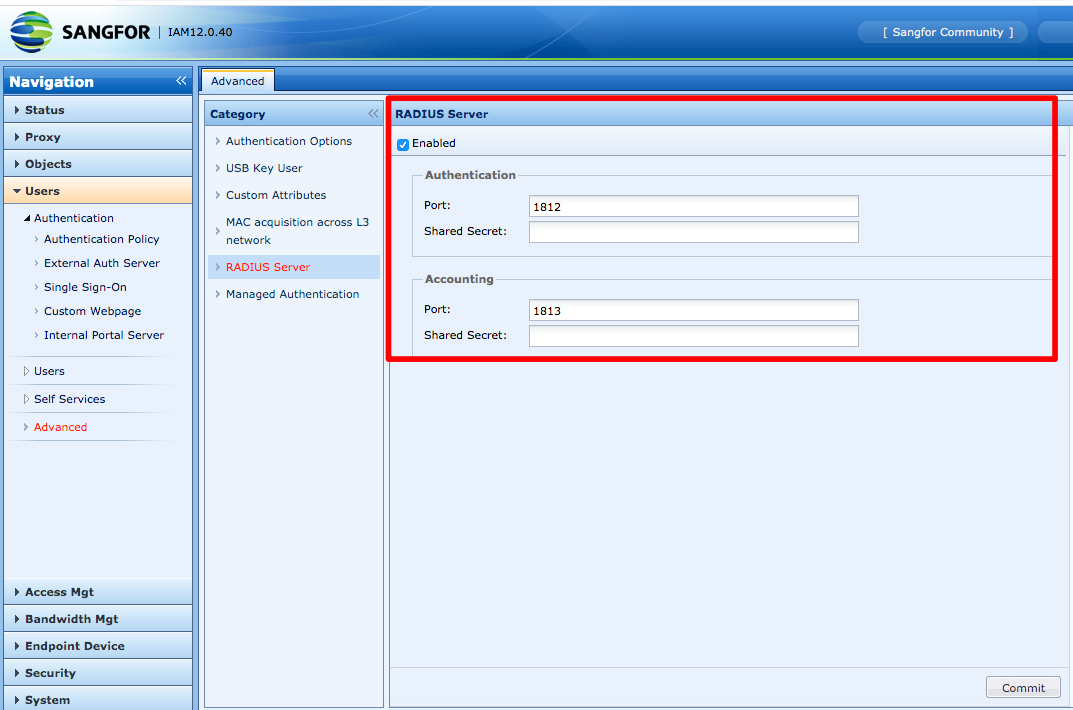Select the Advanced tree item
Screen dimensions: 1073x710
point(60,427)
